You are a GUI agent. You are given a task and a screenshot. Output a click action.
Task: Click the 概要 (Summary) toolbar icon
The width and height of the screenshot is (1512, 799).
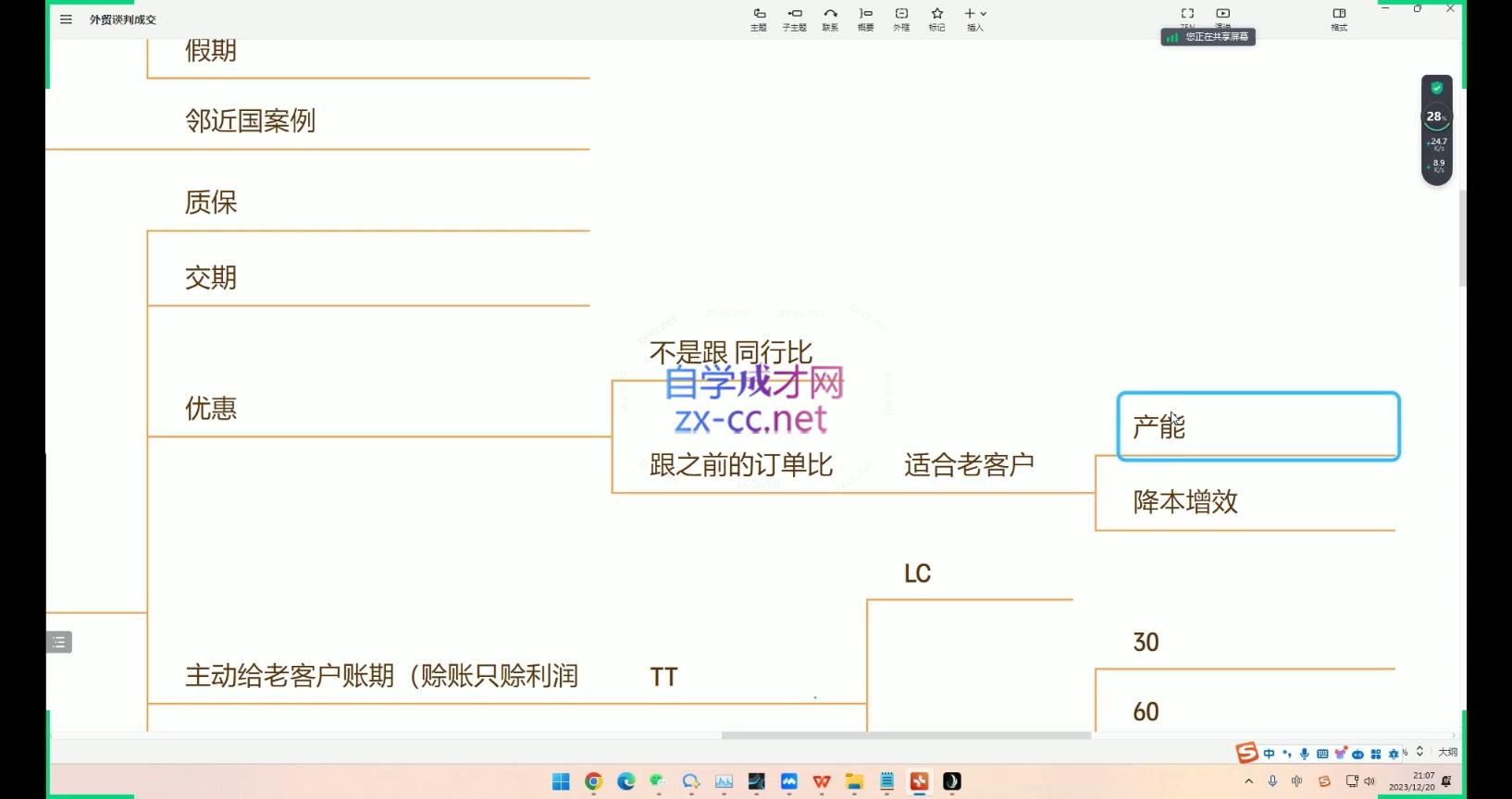[x=865, y=18]
